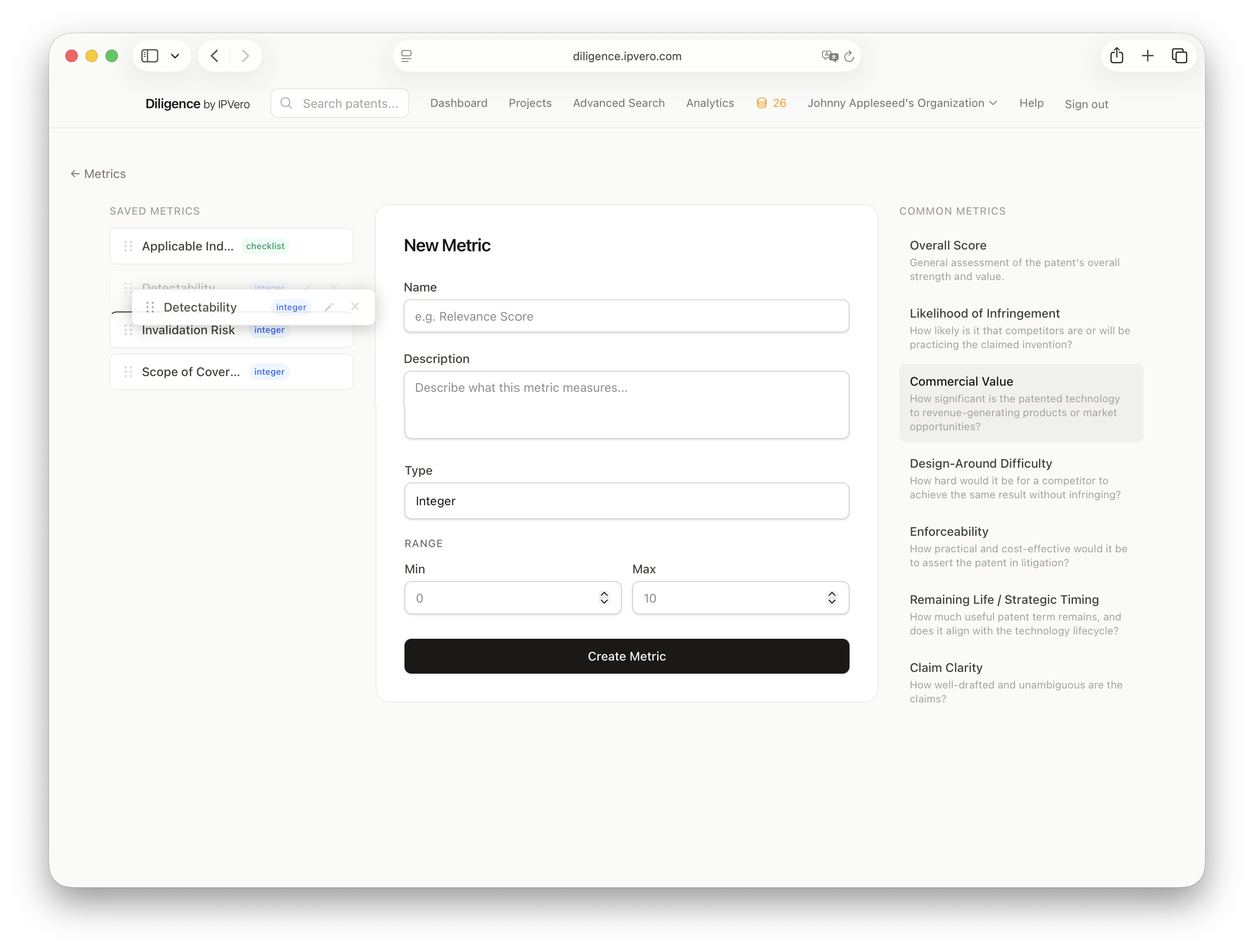The width and height of the screenshot is (1254, 952).
Task: Go to the Analytics nav item
Action: click(x=710, y=103)
